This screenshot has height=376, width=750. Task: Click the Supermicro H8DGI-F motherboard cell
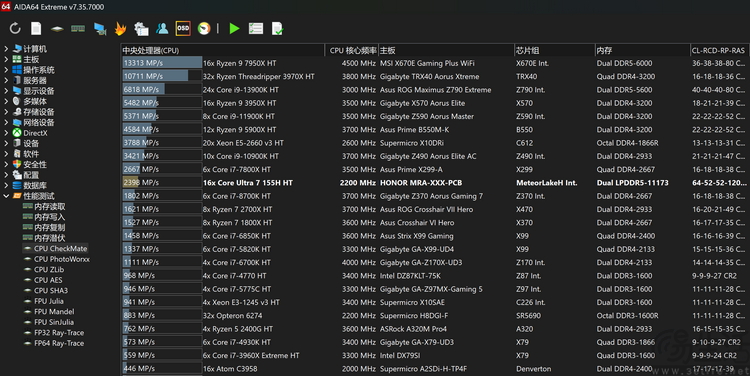414,316
